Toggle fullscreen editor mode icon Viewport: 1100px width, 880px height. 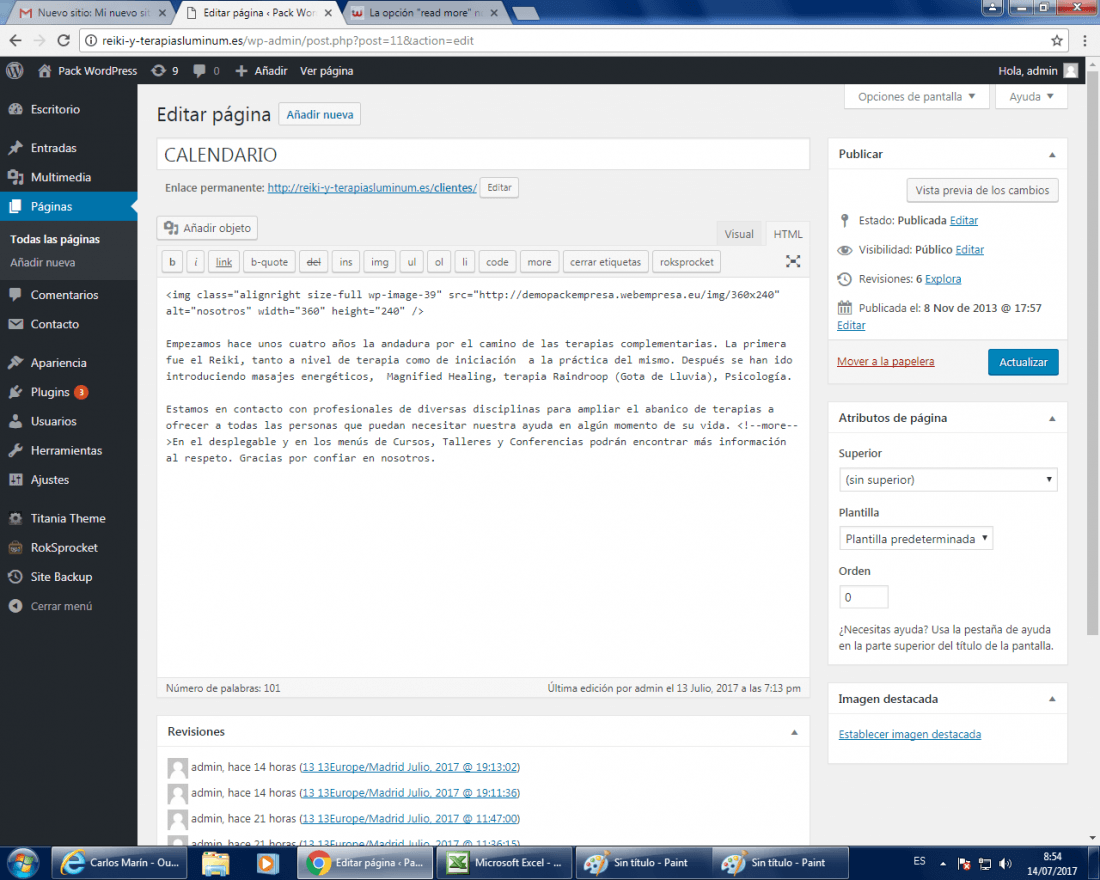[793, 262]
